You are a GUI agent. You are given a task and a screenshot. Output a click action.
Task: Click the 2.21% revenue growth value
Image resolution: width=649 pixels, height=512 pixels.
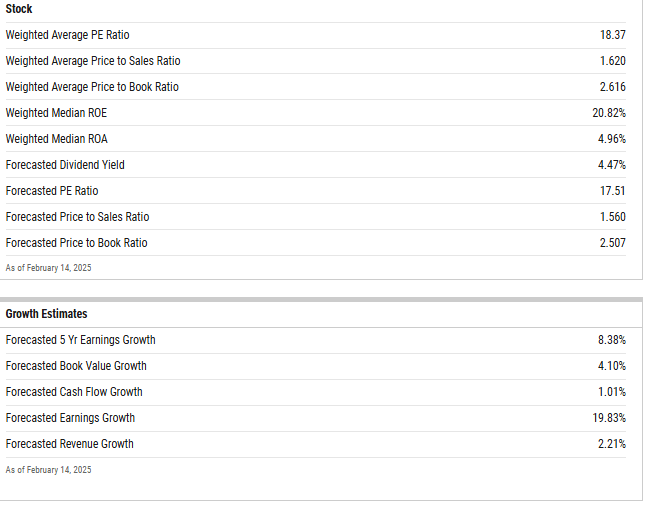pos(612,444)
